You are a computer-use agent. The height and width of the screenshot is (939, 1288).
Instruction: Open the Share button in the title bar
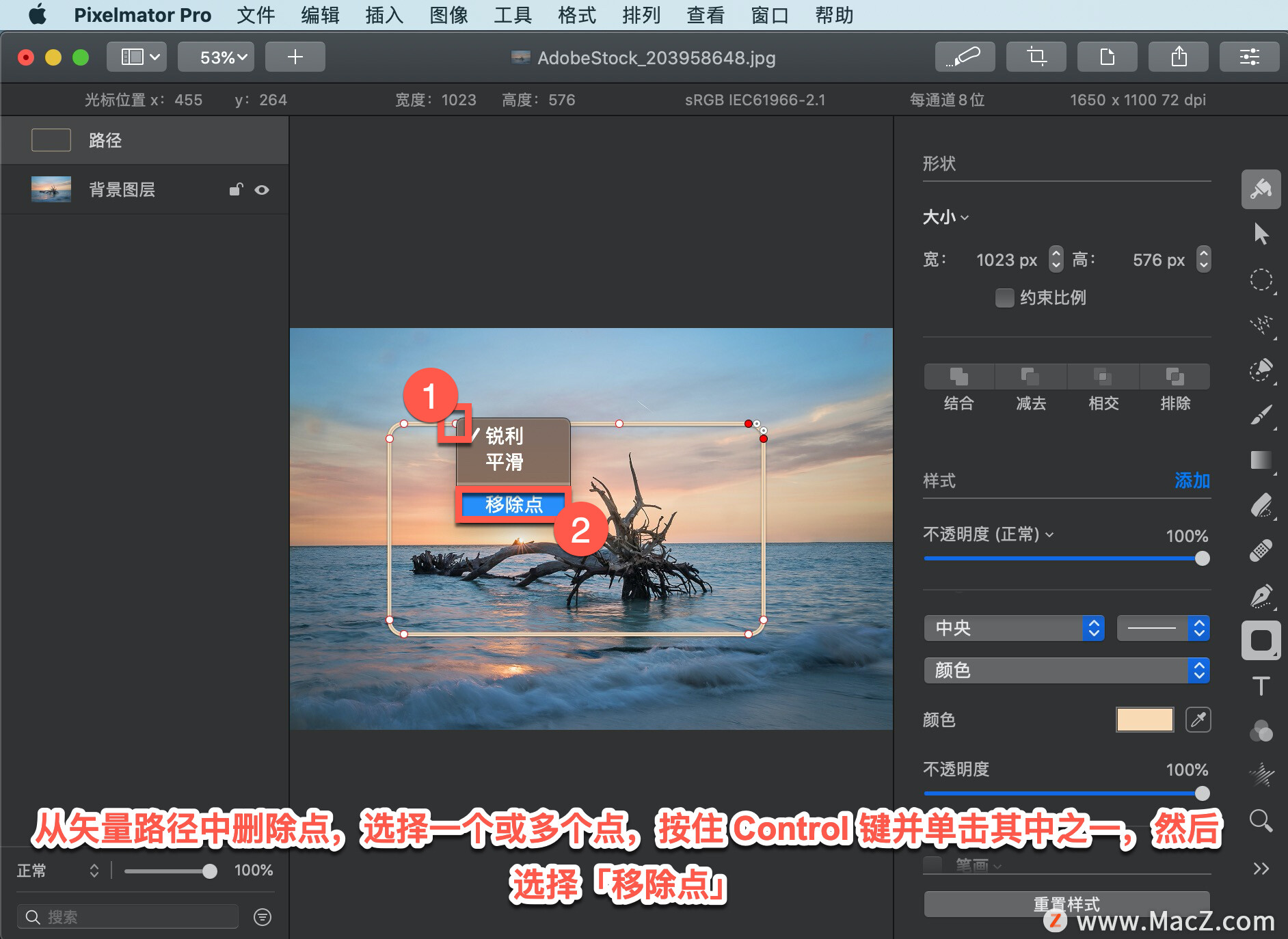pyautogui.click(x=1178, y=57)
